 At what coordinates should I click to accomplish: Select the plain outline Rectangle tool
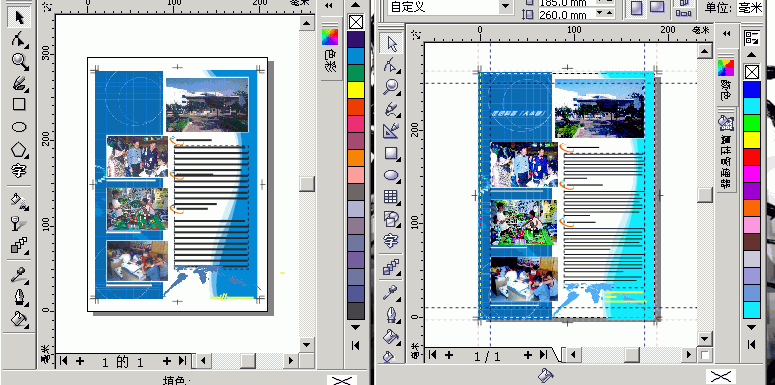19,104
